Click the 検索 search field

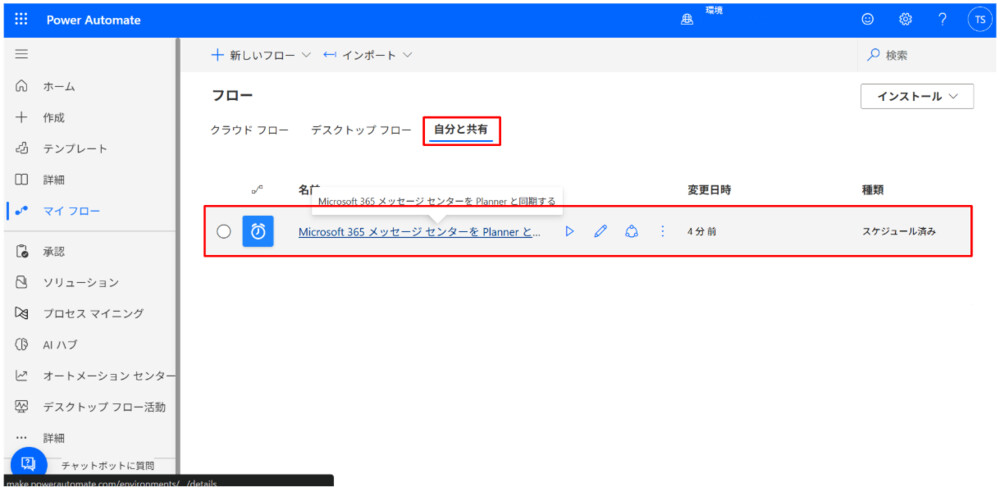[x=926, y=56]
